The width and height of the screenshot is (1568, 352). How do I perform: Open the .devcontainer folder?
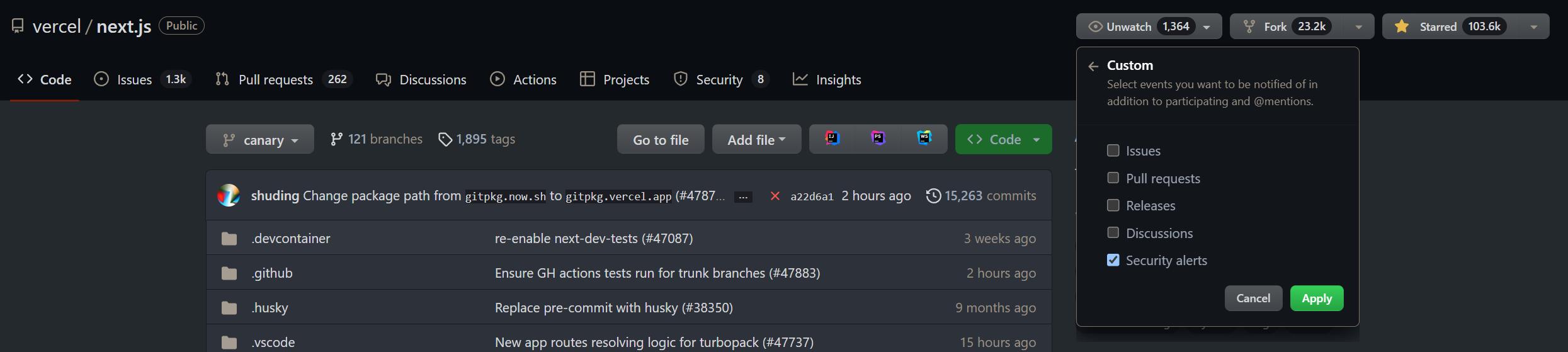click(291, 239)
